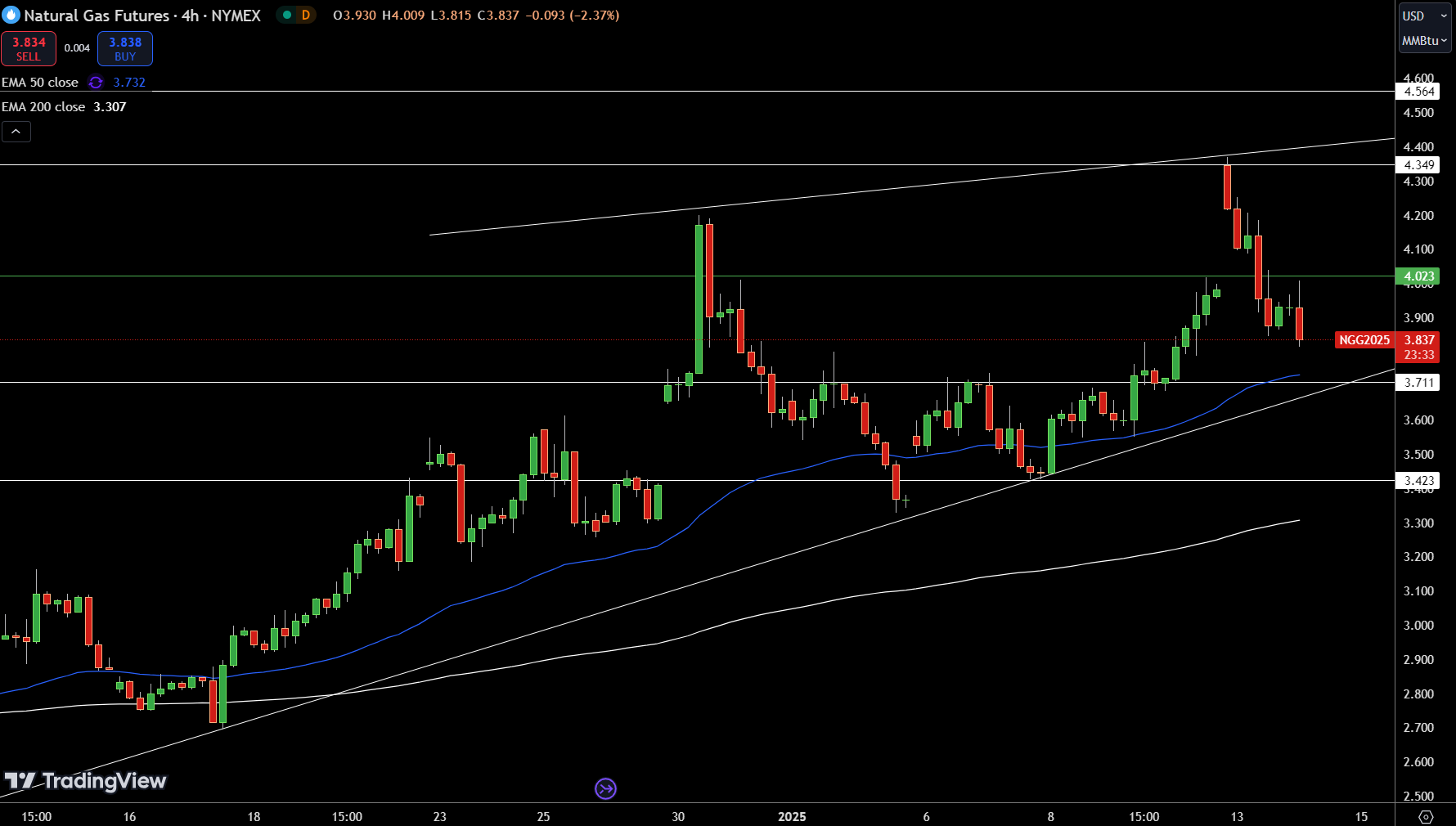The image size is (1456, 826).
Task: Click the EMA 50 value 3.732
Action: click(x=129, y=83)
